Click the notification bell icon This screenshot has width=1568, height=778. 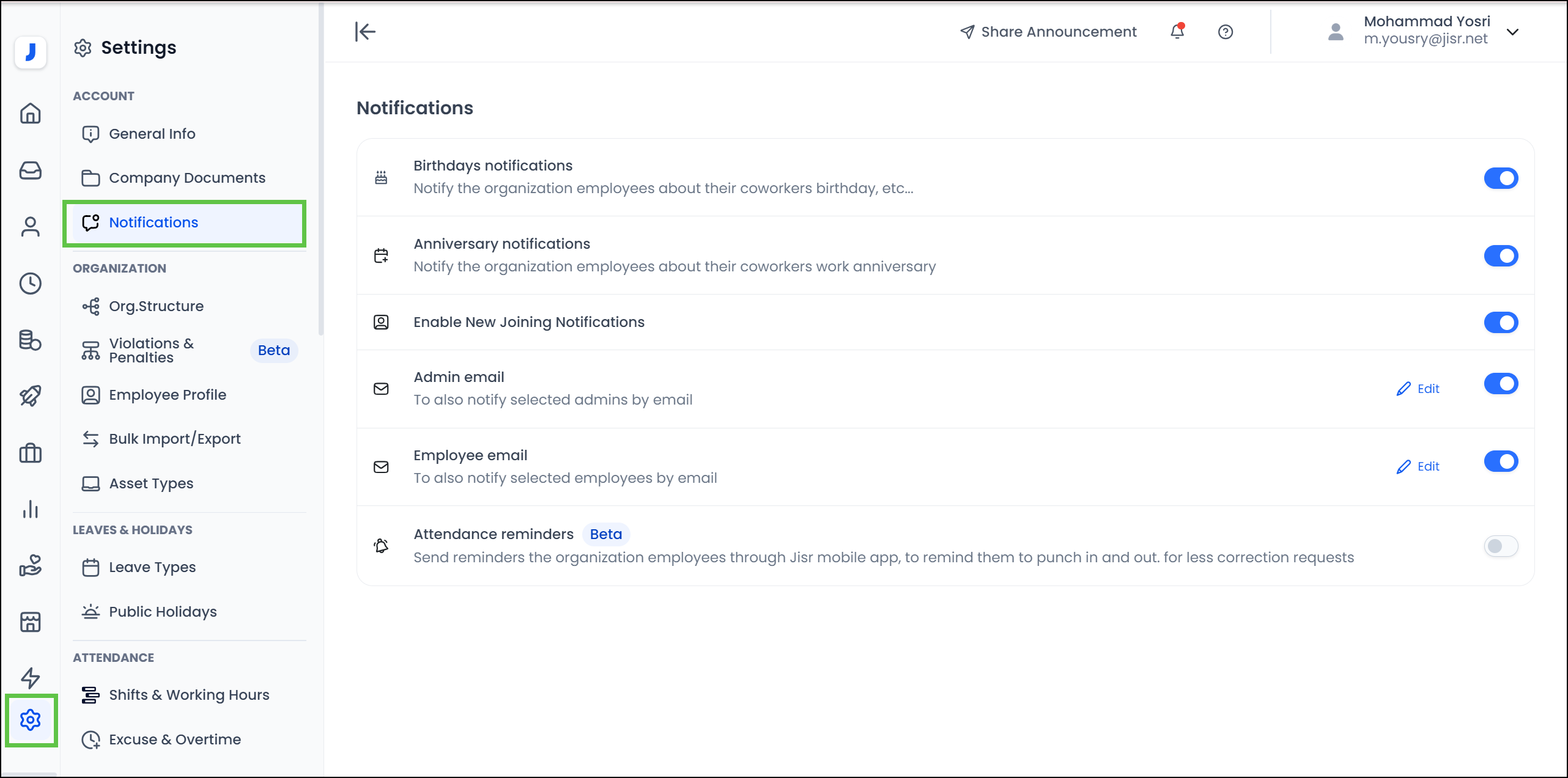[1177, 32]
